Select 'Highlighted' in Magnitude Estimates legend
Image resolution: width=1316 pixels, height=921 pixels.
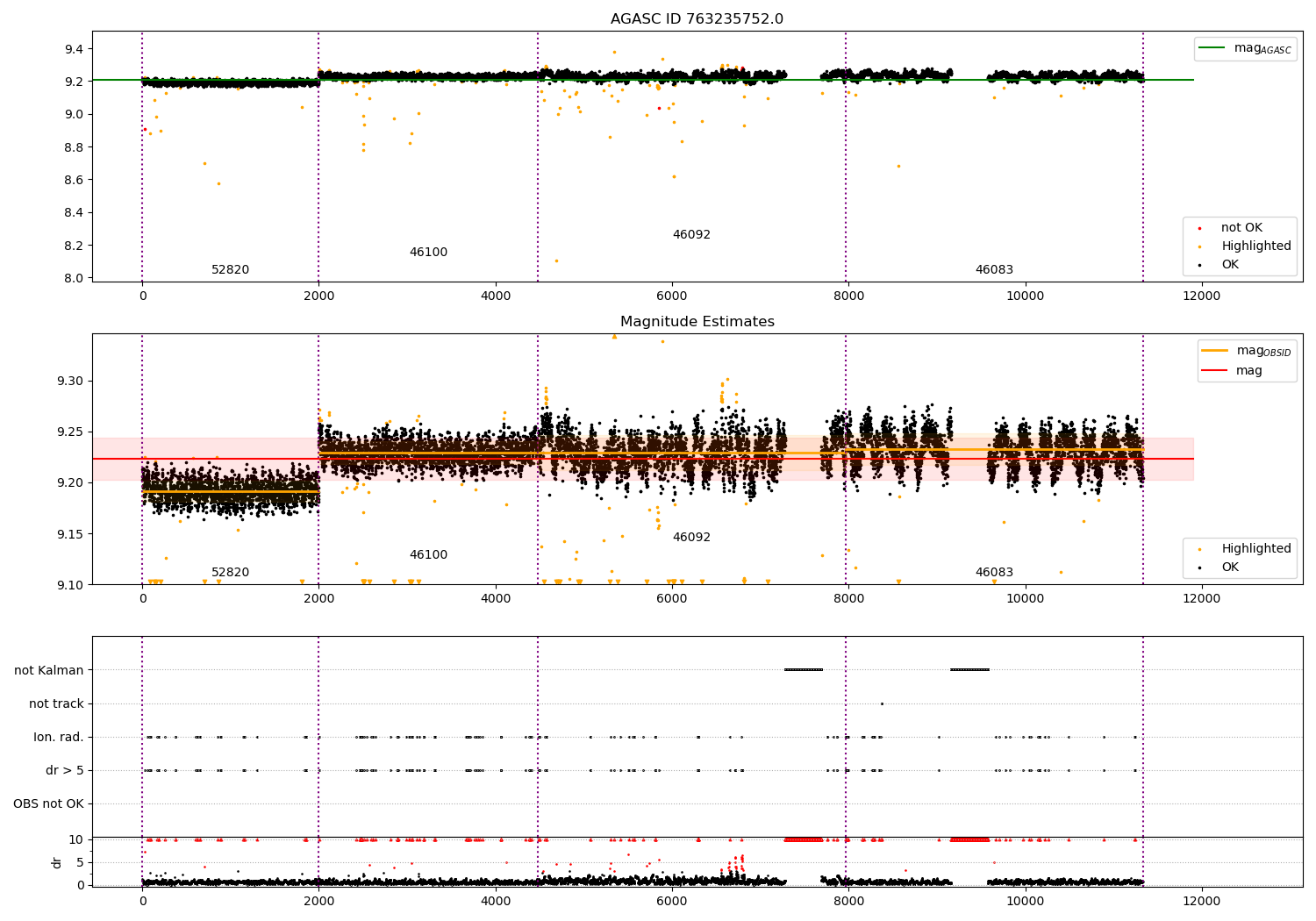point(1255,549)
